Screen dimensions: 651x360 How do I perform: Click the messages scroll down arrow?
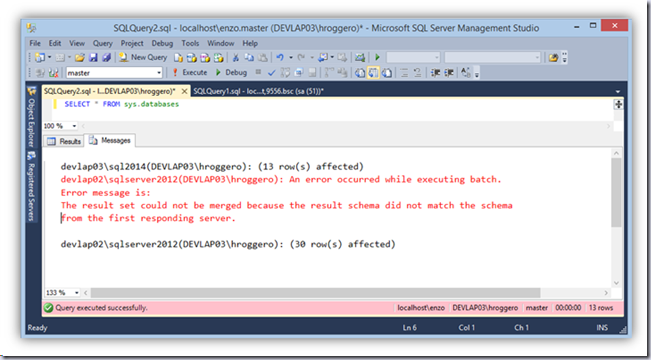click(617, 283)
